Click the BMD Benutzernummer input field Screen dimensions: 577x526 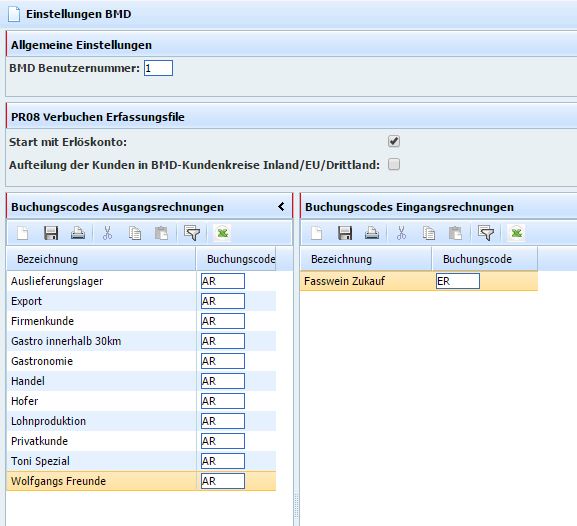(158, 68)
